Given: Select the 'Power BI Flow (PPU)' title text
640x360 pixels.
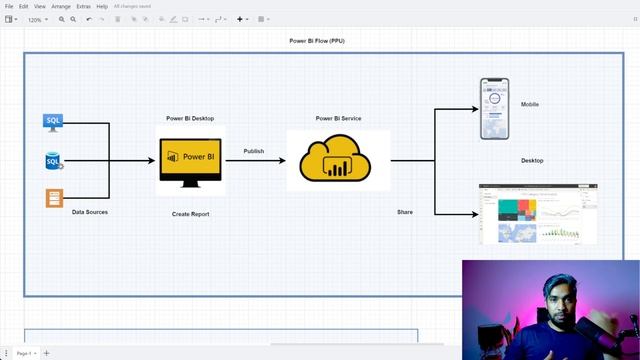Looking at the screenshot, I should click(x=317, y=41).
